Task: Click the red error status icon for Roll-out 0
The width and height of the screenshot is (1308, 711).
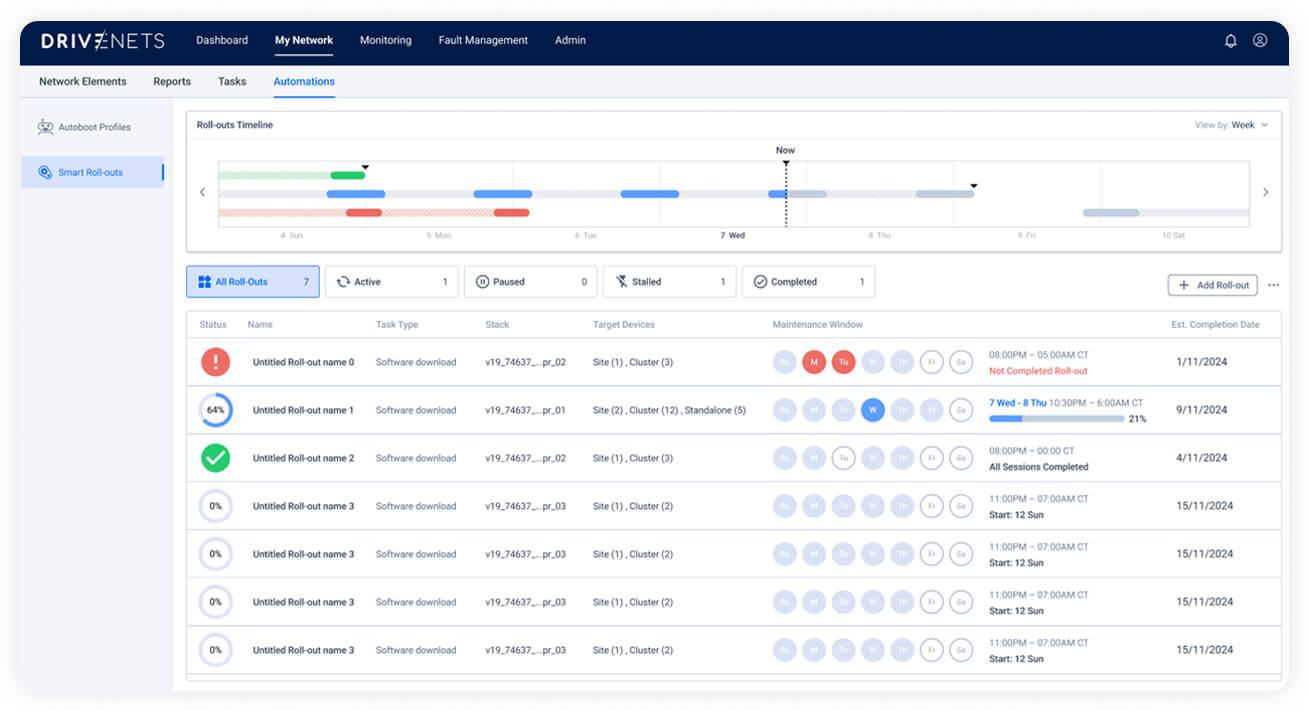Action: [215, 362]
